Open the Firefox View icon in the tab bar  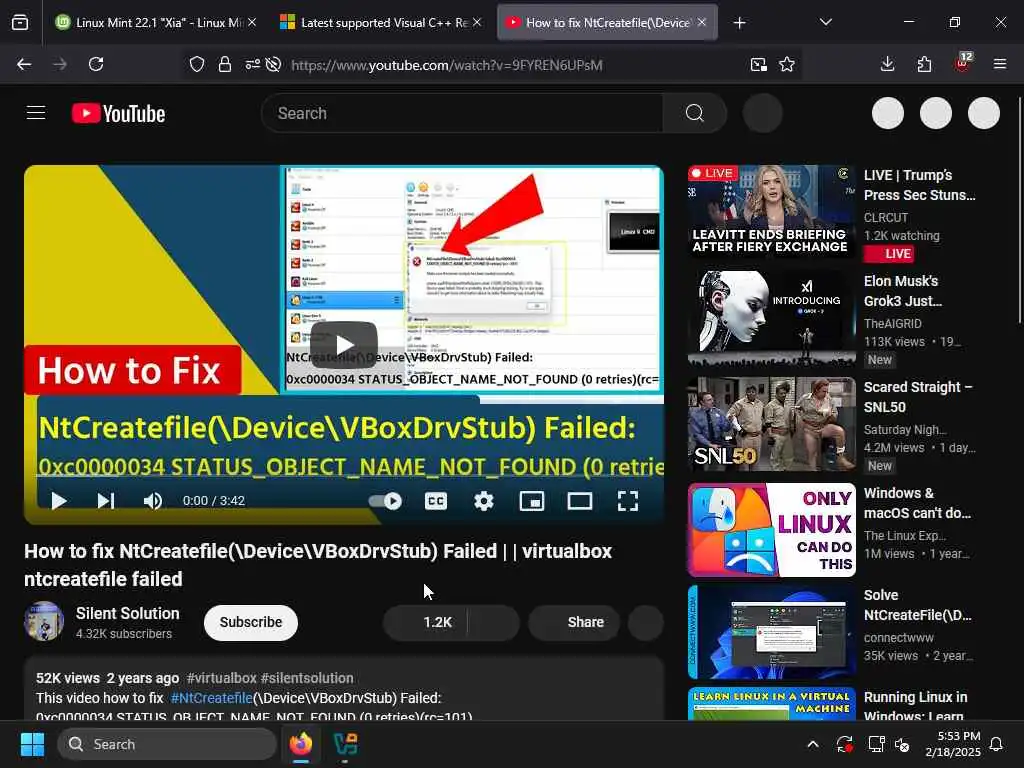pos(20,23)
